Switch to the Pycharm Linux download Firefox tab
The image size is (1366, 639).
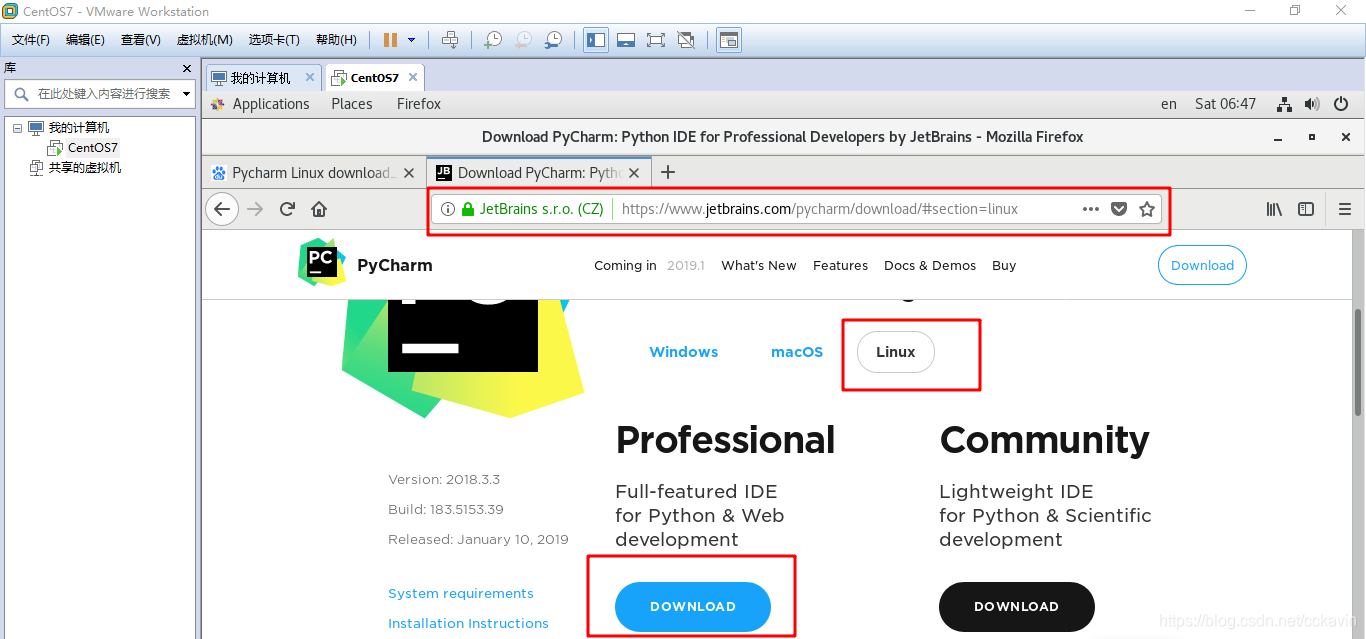click(x=313, y=173)
